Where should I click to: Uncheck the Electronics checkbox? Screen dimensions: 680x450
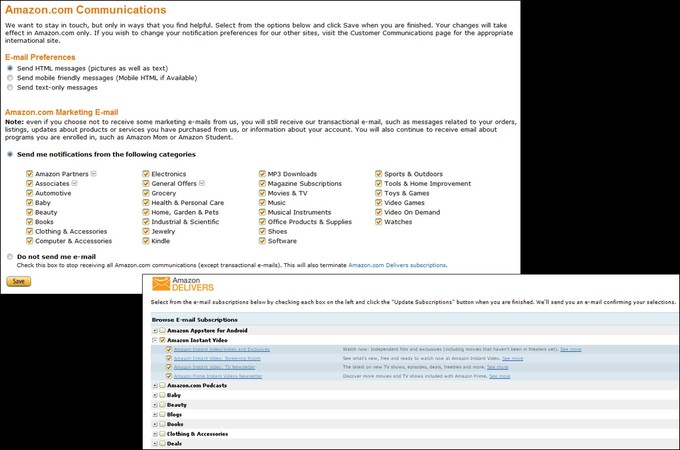[x=146, y=174]
